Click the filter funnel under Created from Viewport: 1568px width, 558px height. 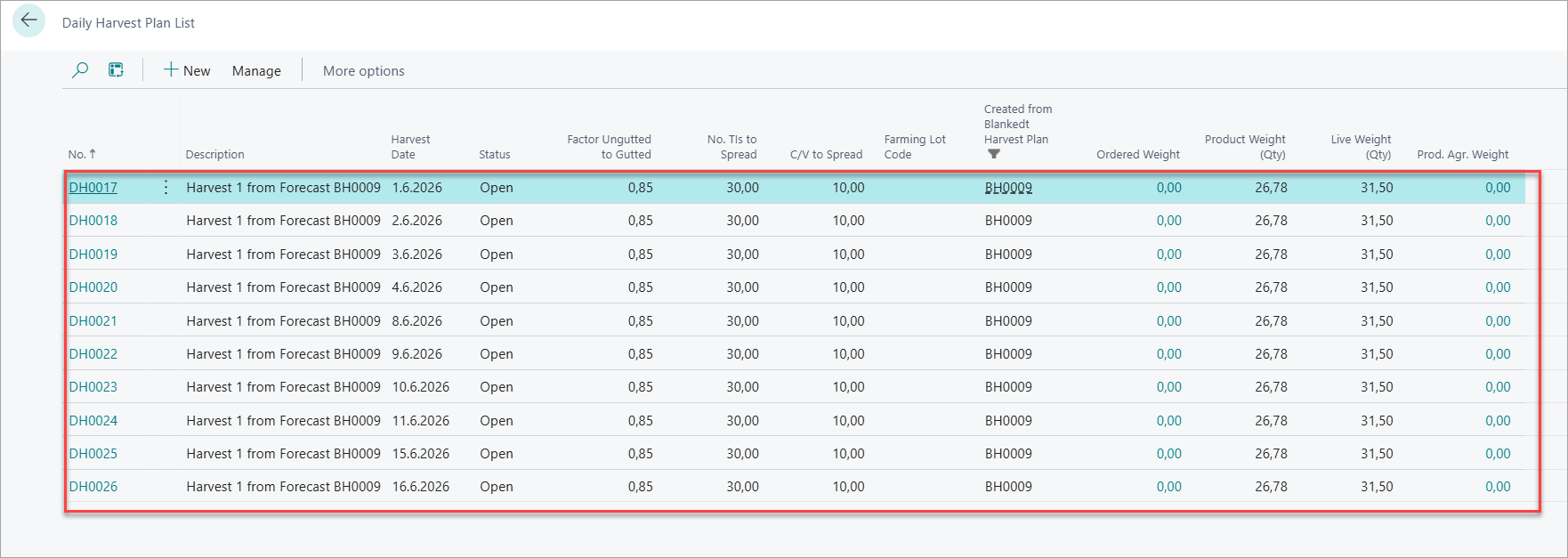pos(994,154)
